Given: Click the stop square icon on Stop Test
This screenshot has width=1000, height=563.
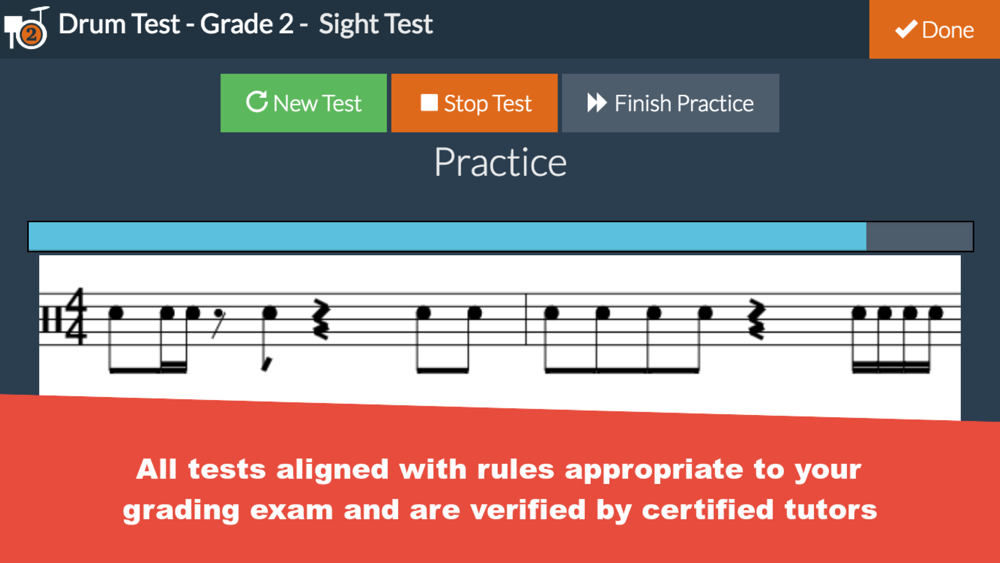Looking at the screenshot, I should point(429,103).
